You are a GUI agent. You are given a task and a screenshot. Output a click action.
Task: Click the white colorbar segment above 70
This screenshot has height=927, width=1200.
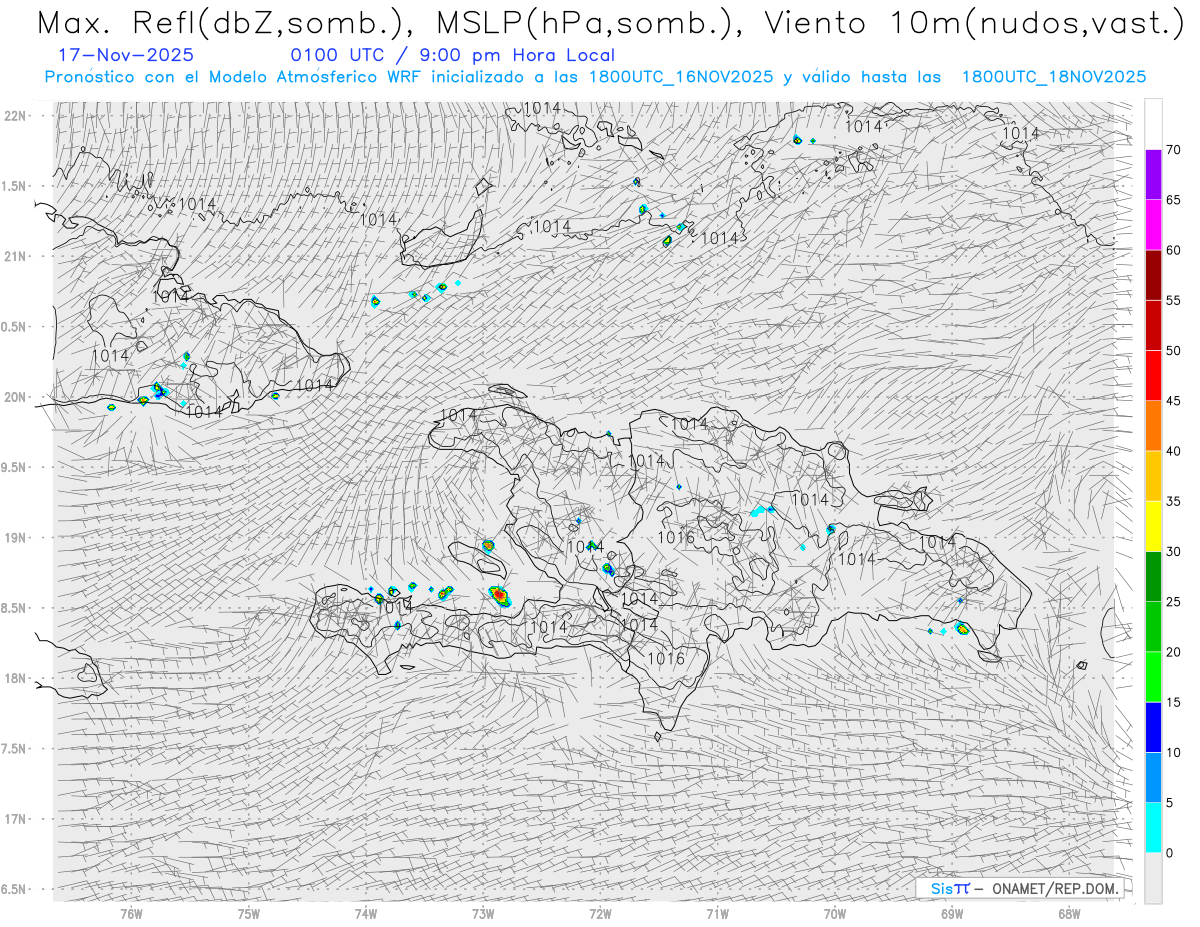click(x=1153, y=124)
